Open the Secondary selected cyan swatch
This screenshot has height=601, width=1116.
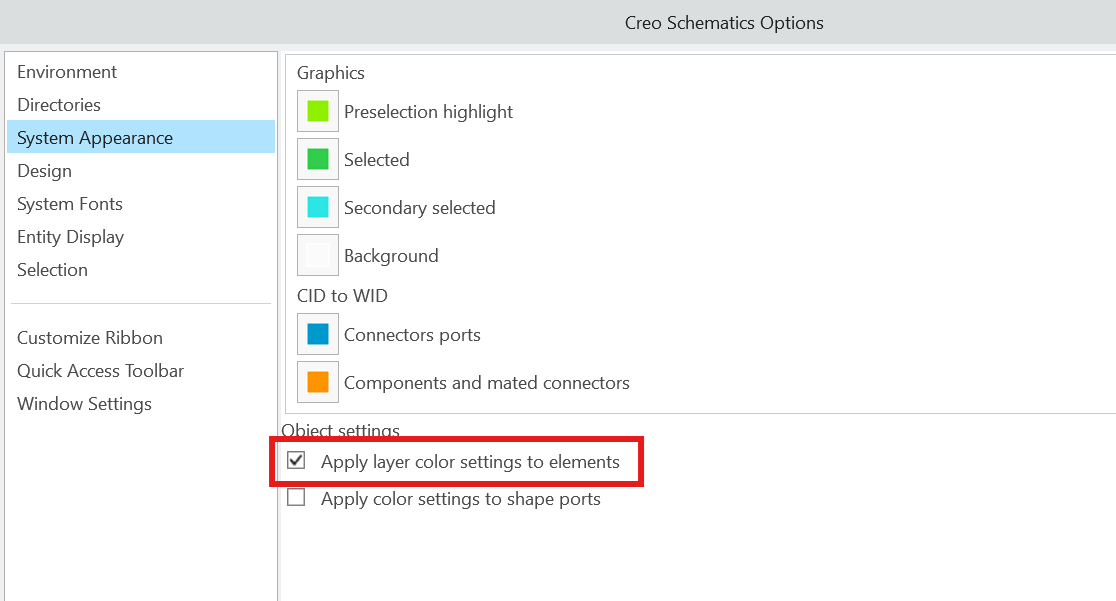[x=317, y=207]
